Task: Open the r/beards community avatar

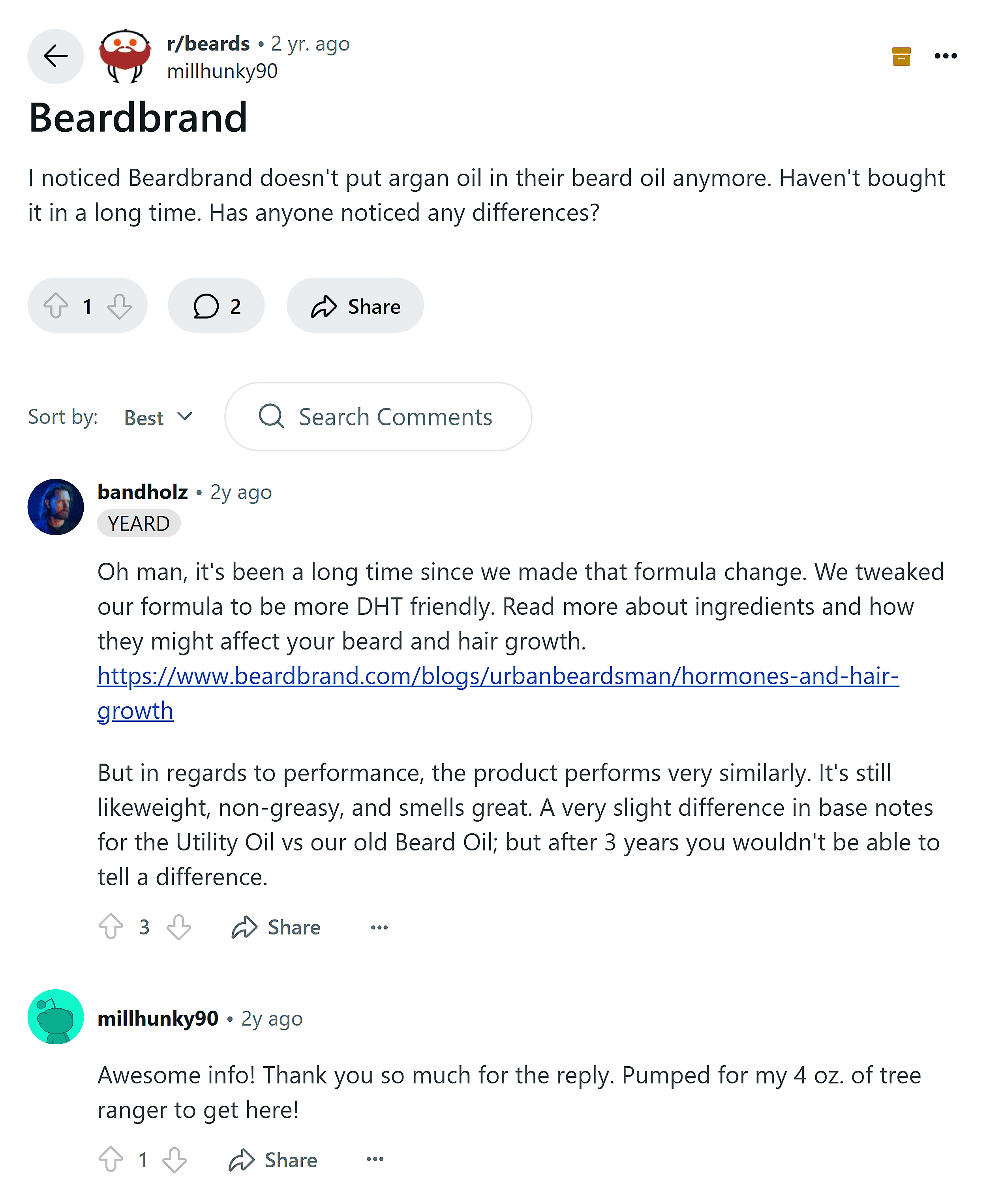Action: coord(124,56)
